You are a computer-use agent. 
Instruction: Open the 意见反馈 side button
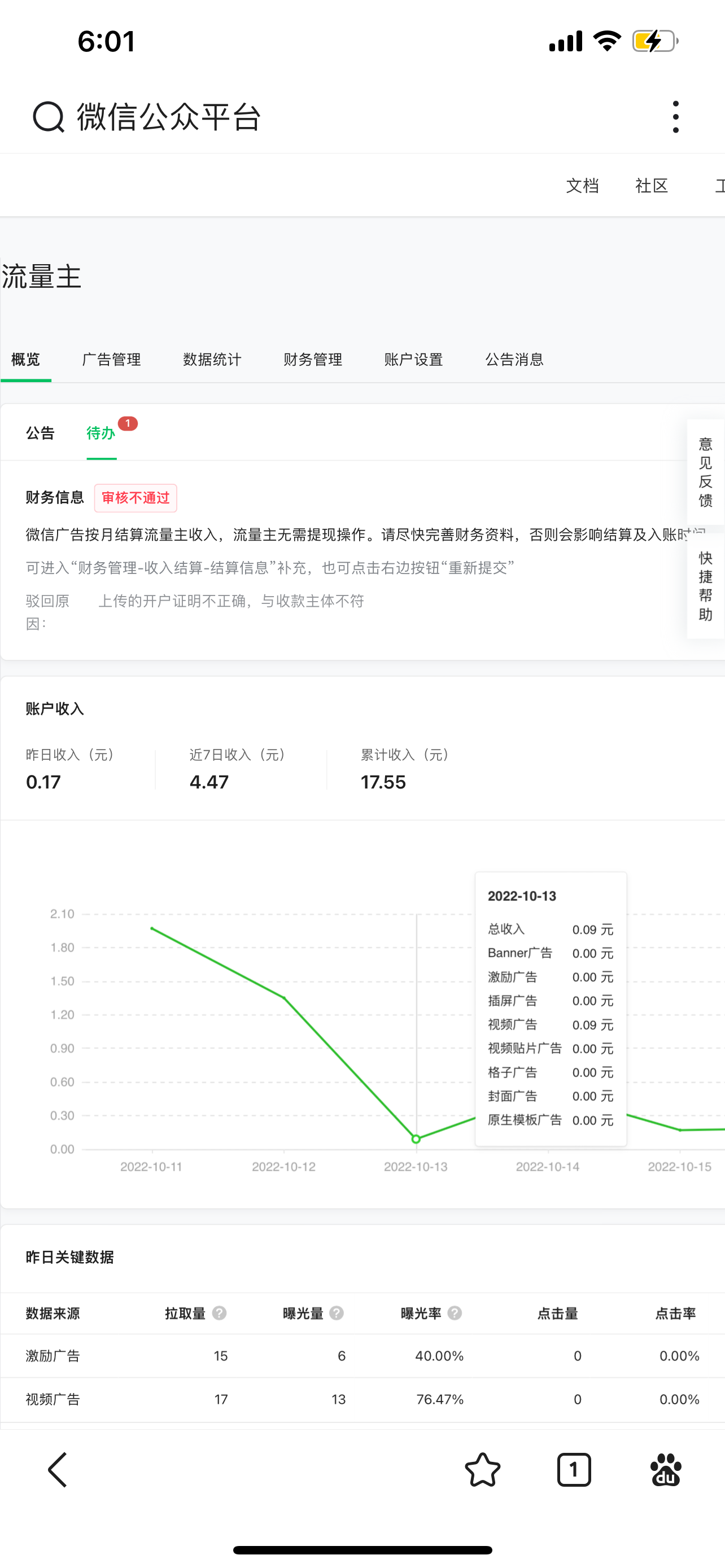[x=706, y=472]
